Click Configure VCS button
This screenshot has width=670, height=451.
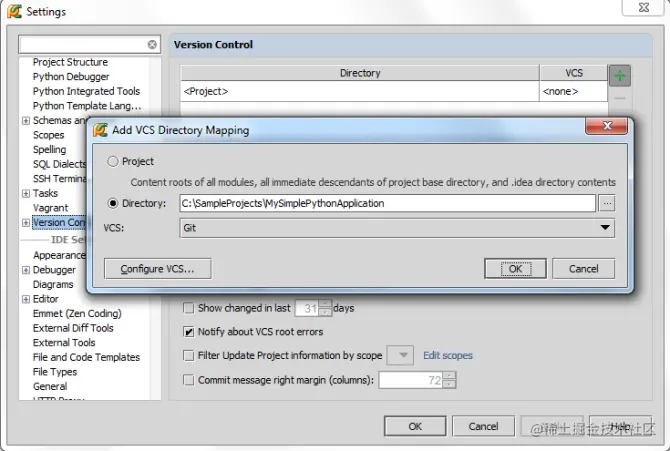158,269
